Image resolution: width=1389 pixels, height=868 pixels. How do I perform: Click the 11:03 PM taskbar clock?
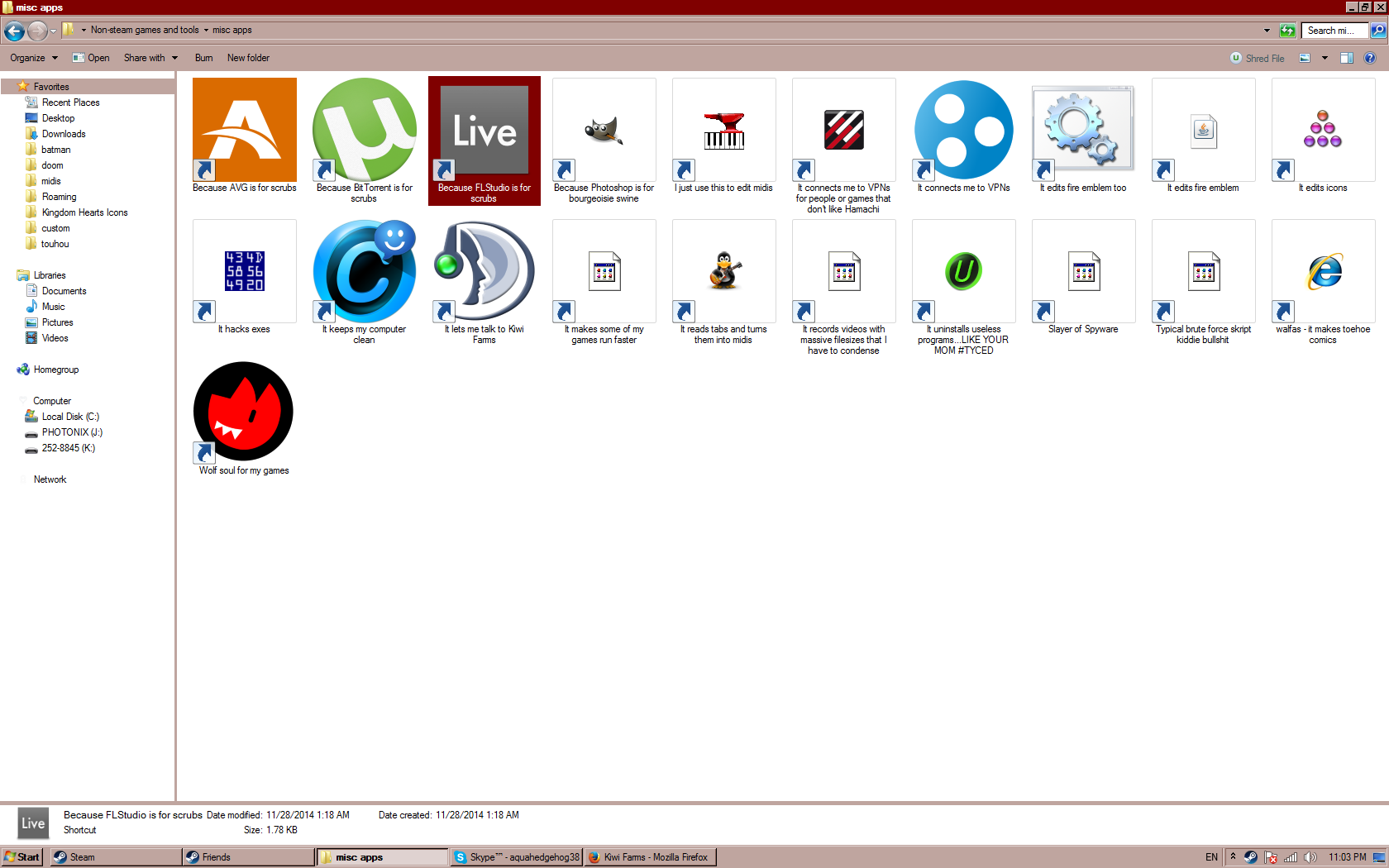tap(1347, 857)
